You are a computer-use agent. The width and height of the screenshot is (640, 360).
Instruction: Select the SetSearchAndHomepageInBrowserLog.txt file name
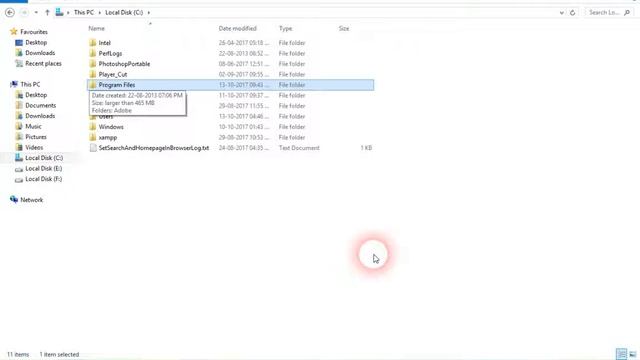(x=154, y=148)
